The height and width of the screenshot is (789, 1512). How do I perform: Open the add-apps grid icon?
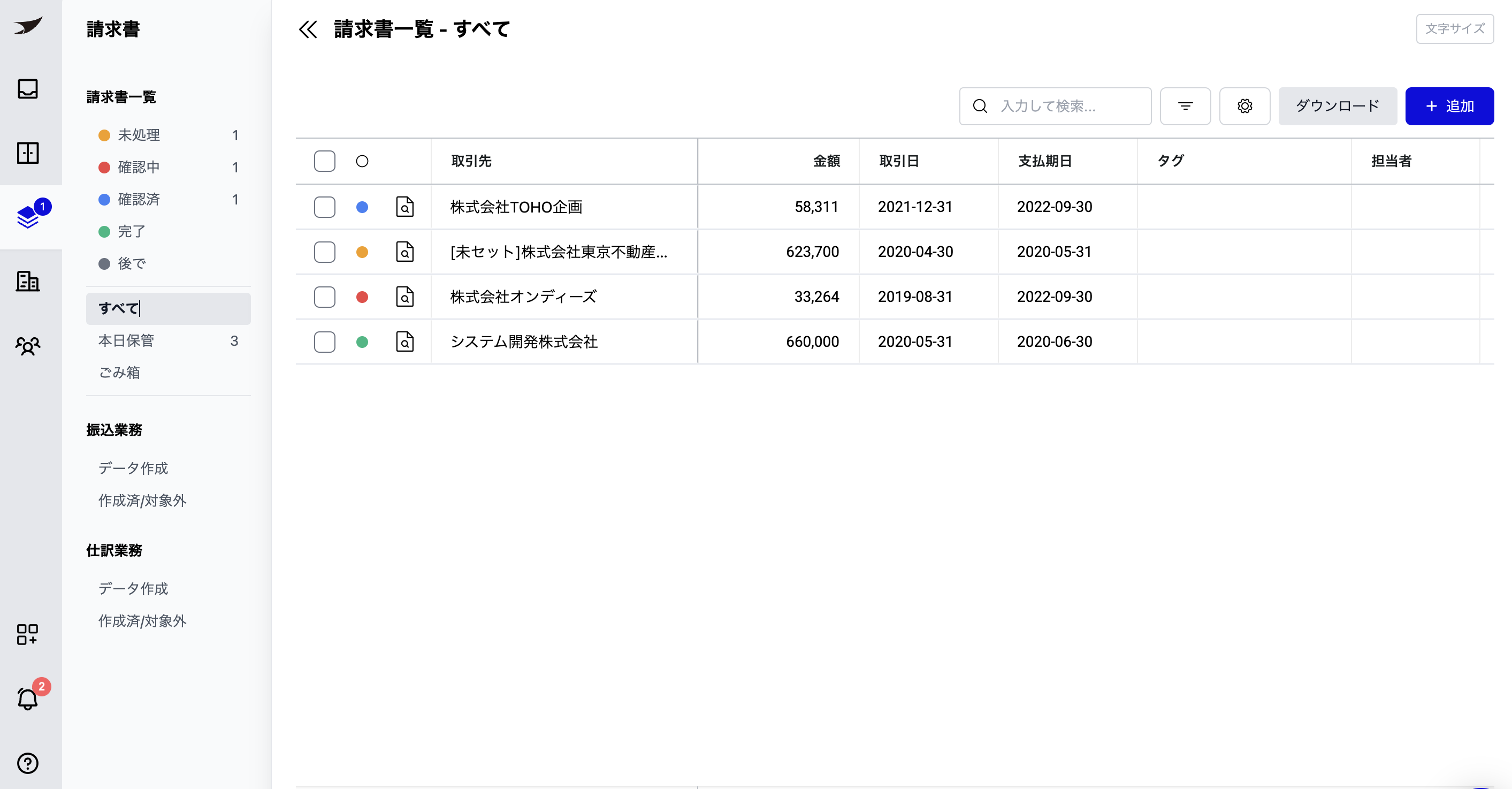[x=28, y=634]
